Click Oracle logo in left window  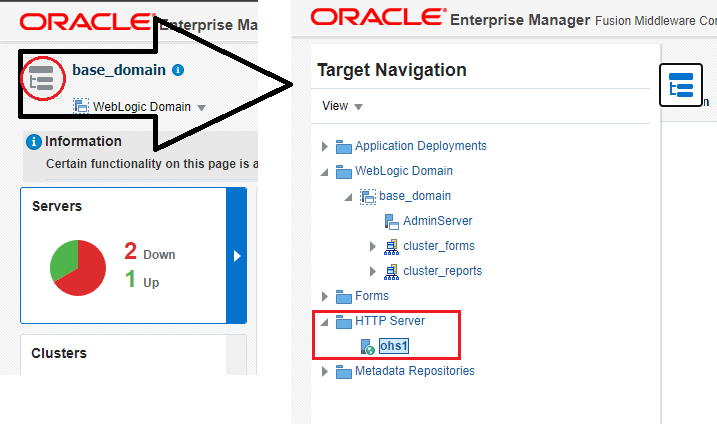(88, 21)
